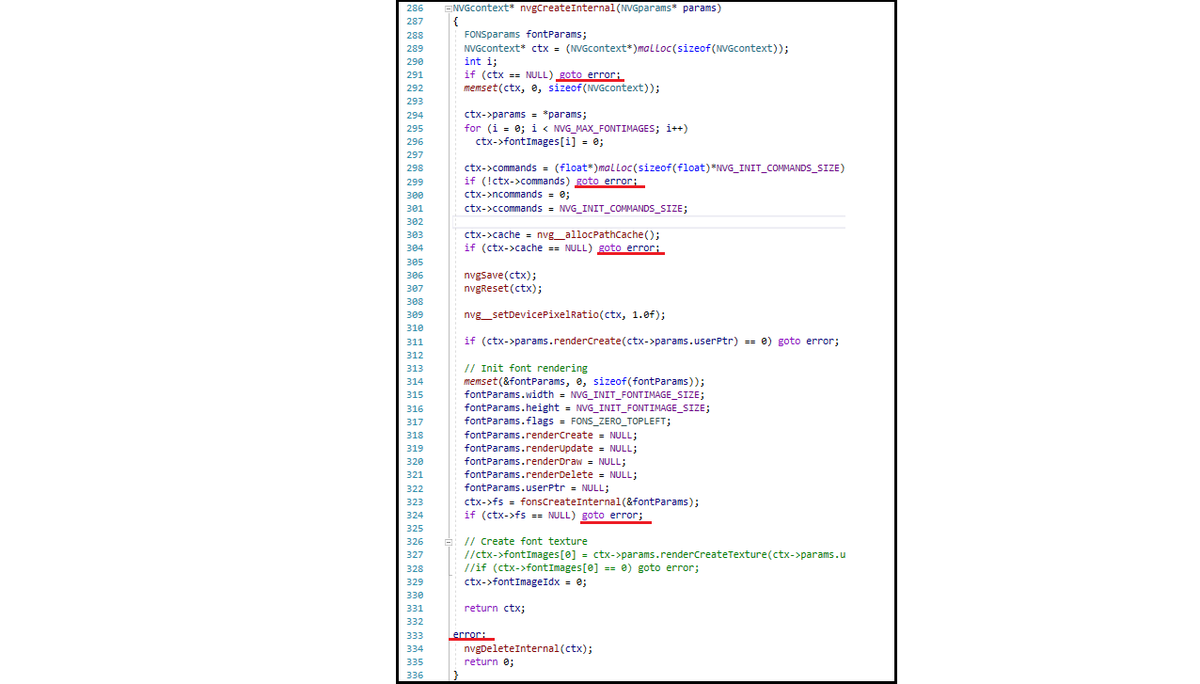Collapse the comment block fold at line 326

448,541
